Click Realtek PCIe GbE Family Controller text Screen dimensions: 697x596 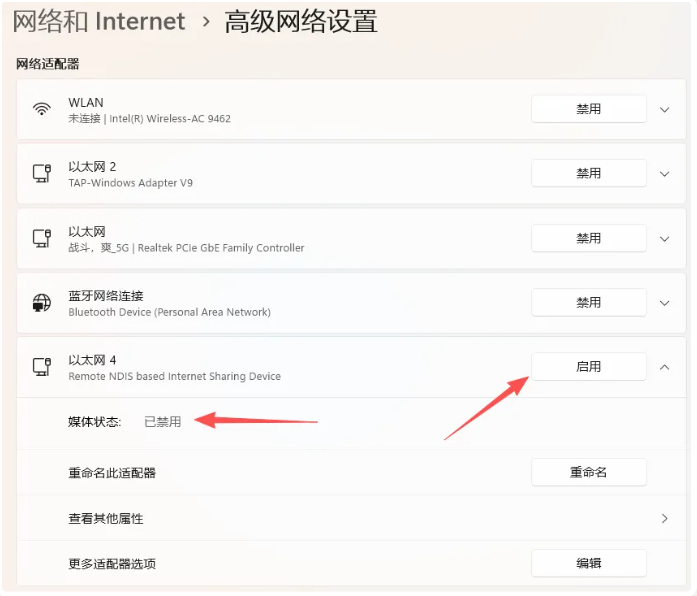pyautogui.click(x=221, y=248)
